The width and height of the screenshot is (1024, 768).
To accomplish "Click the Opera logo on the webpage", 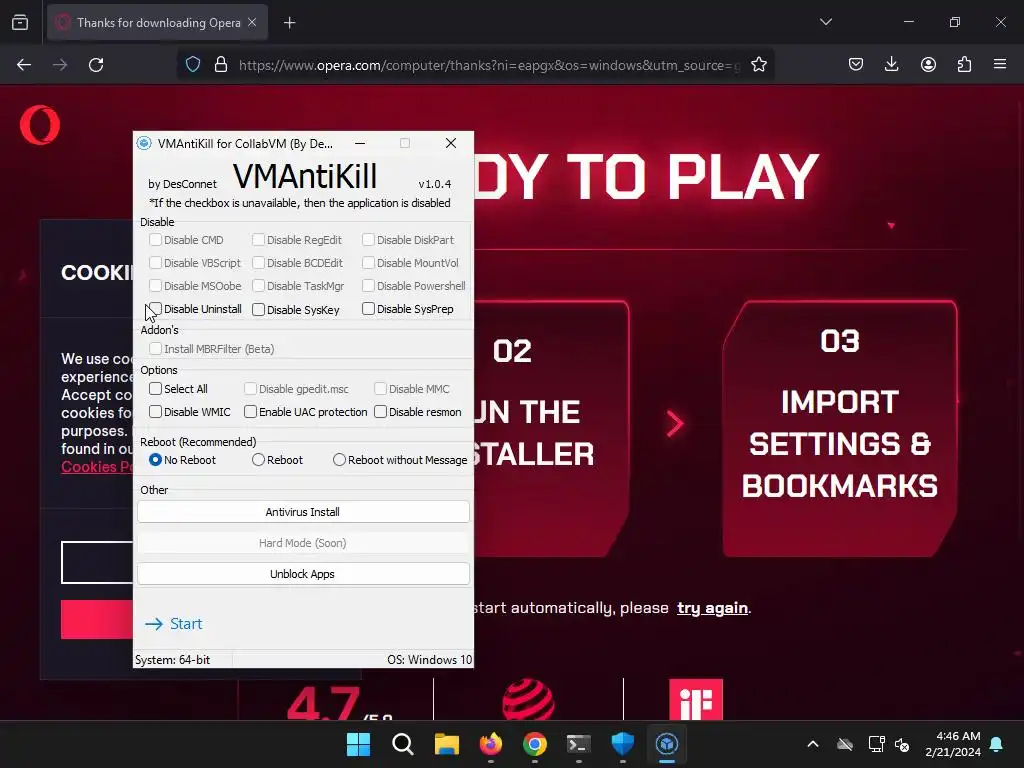I will [x=40, y=125].
